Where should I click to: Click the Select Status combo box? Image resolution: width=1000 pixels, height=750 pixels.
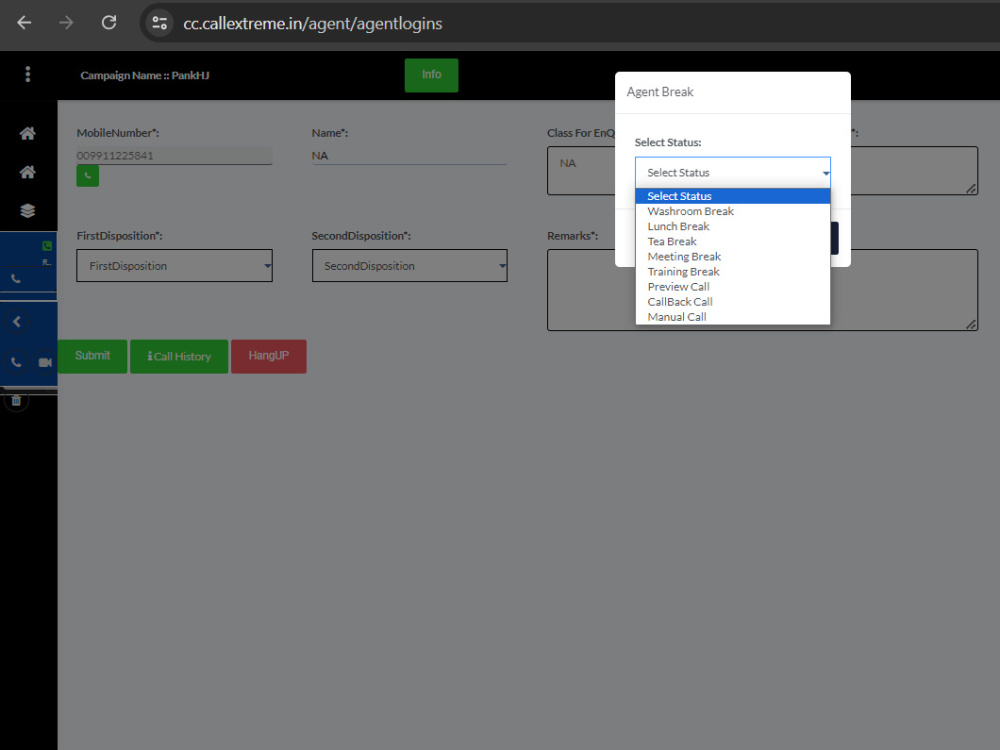pos(733,172)
